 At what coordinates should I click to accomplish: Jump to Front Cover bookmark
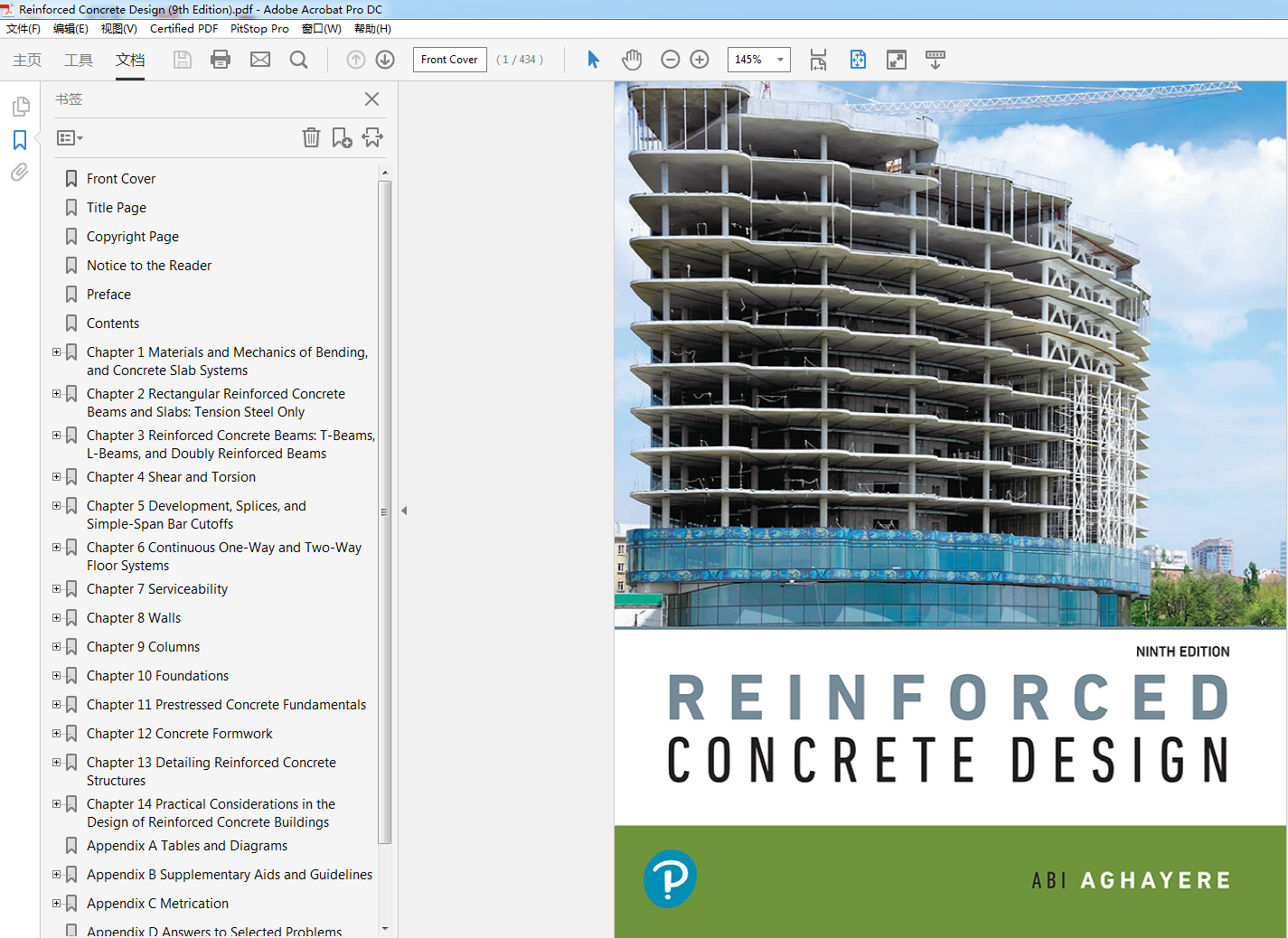(121, 179)
